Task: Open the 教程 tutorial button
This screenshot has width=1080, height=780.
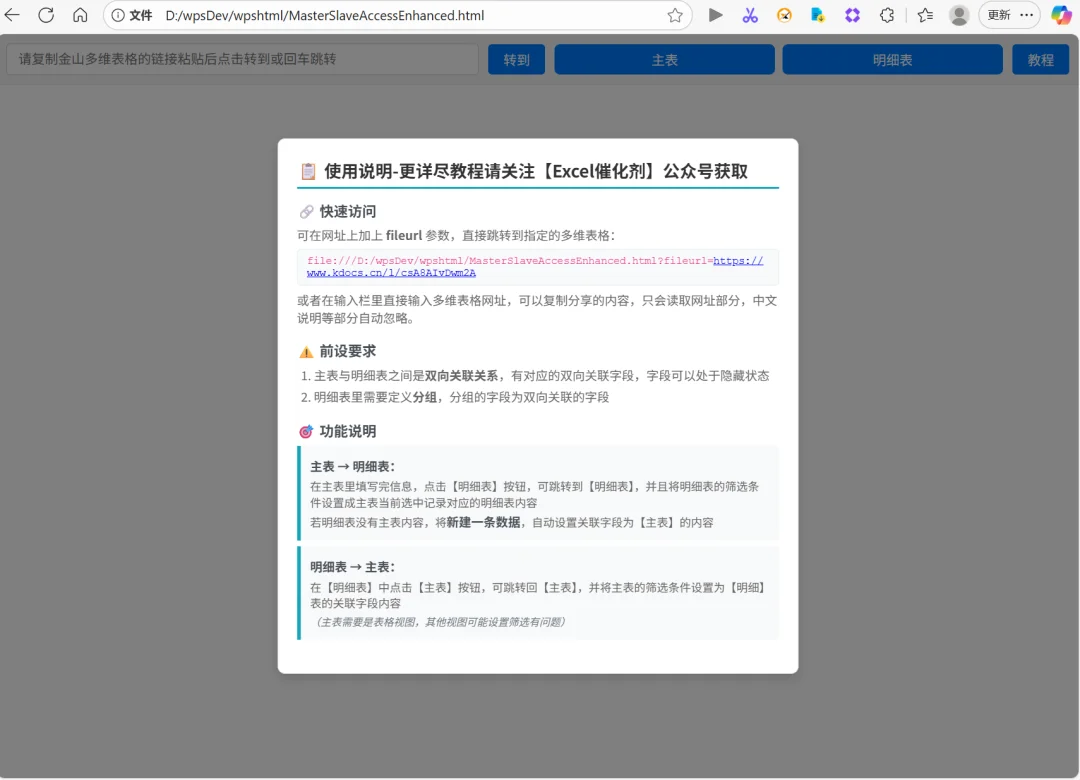Action: (x=1041, y=60)
